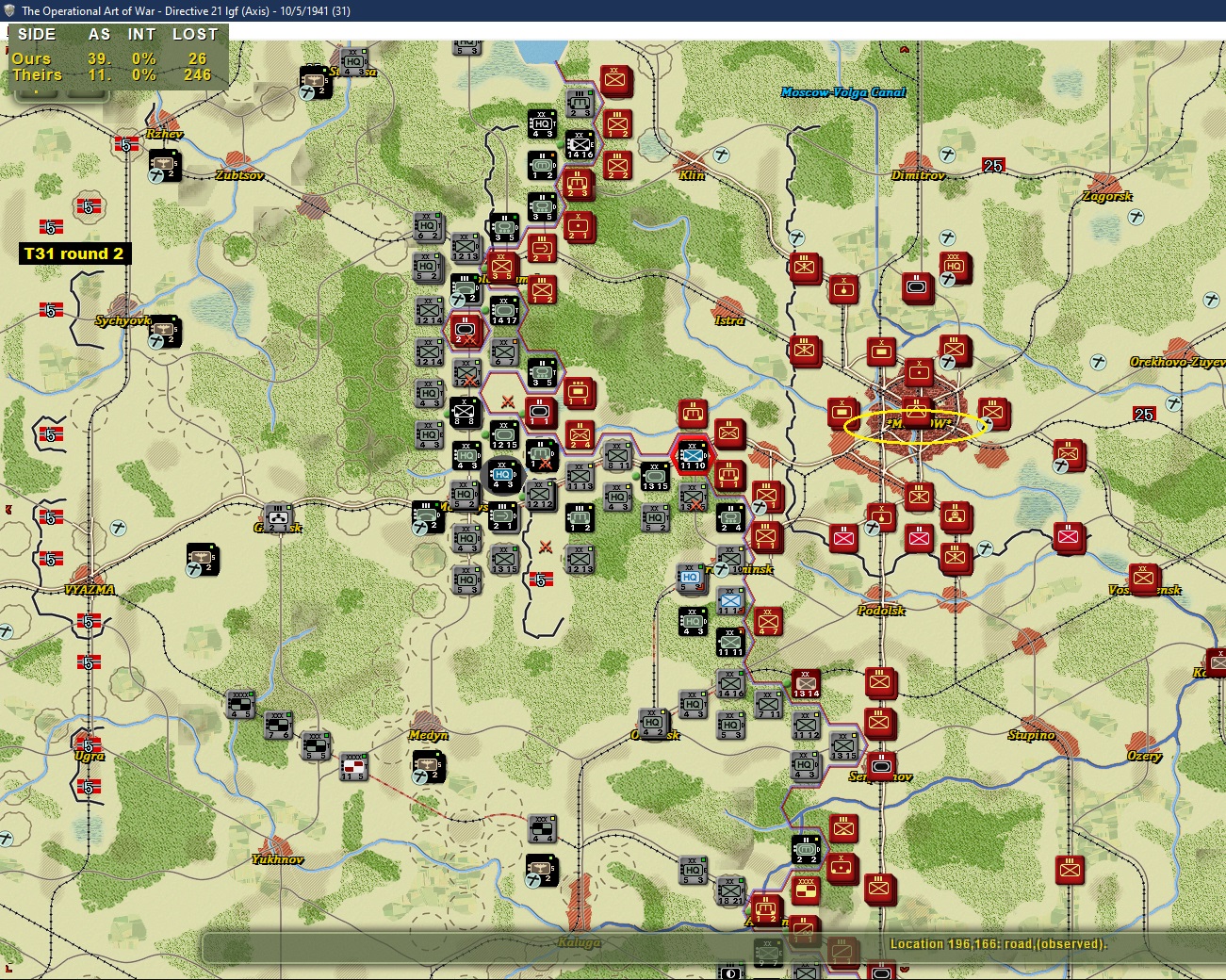Select the black counter showing 4 4 north of Yukhnov
Viewport: 1226px width, 980px height.
coord(542,828)
